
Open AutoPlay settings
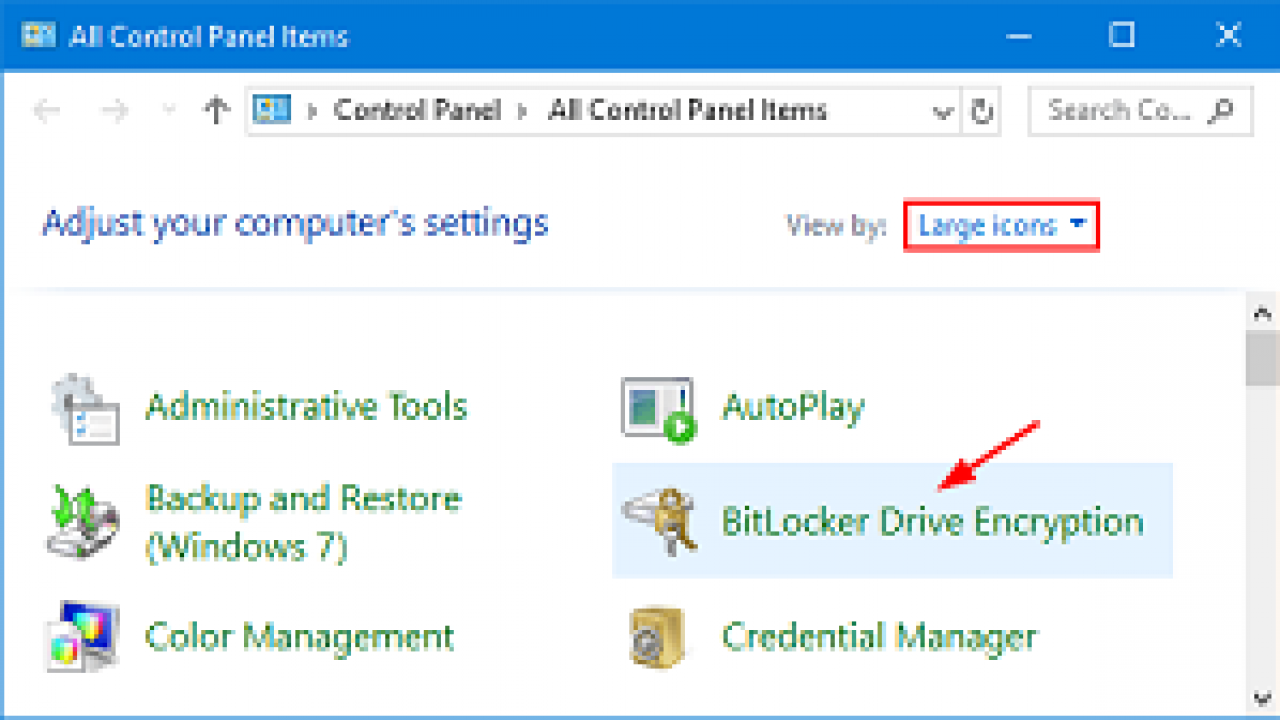(x=792, y=406)
